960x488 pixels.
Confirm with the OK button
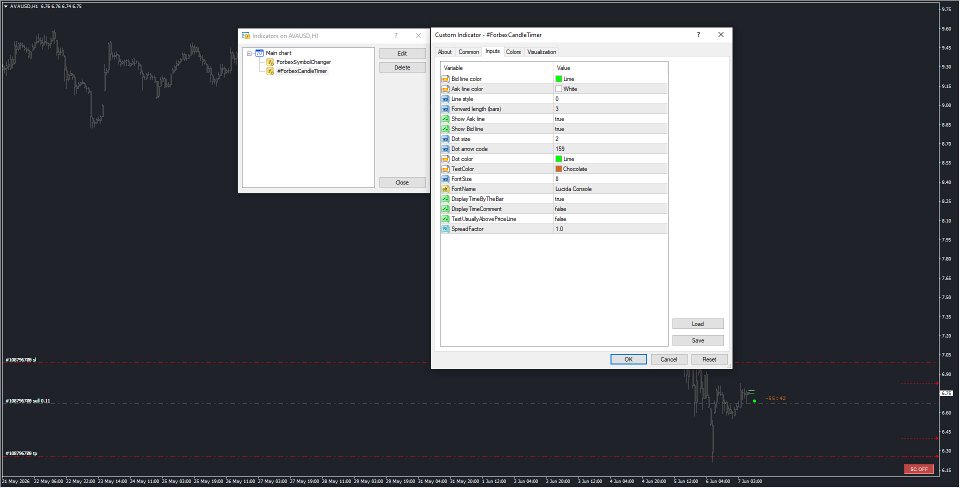[x=628, y=359]
